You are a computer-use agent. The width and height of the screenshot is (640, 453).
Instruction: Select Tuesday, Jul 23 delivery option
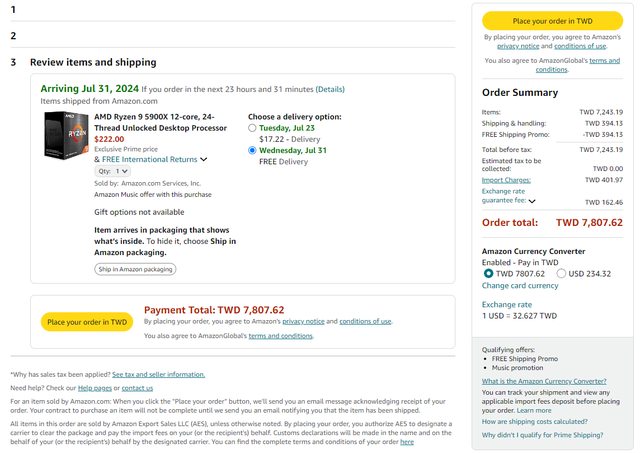[x=253, y=128]
